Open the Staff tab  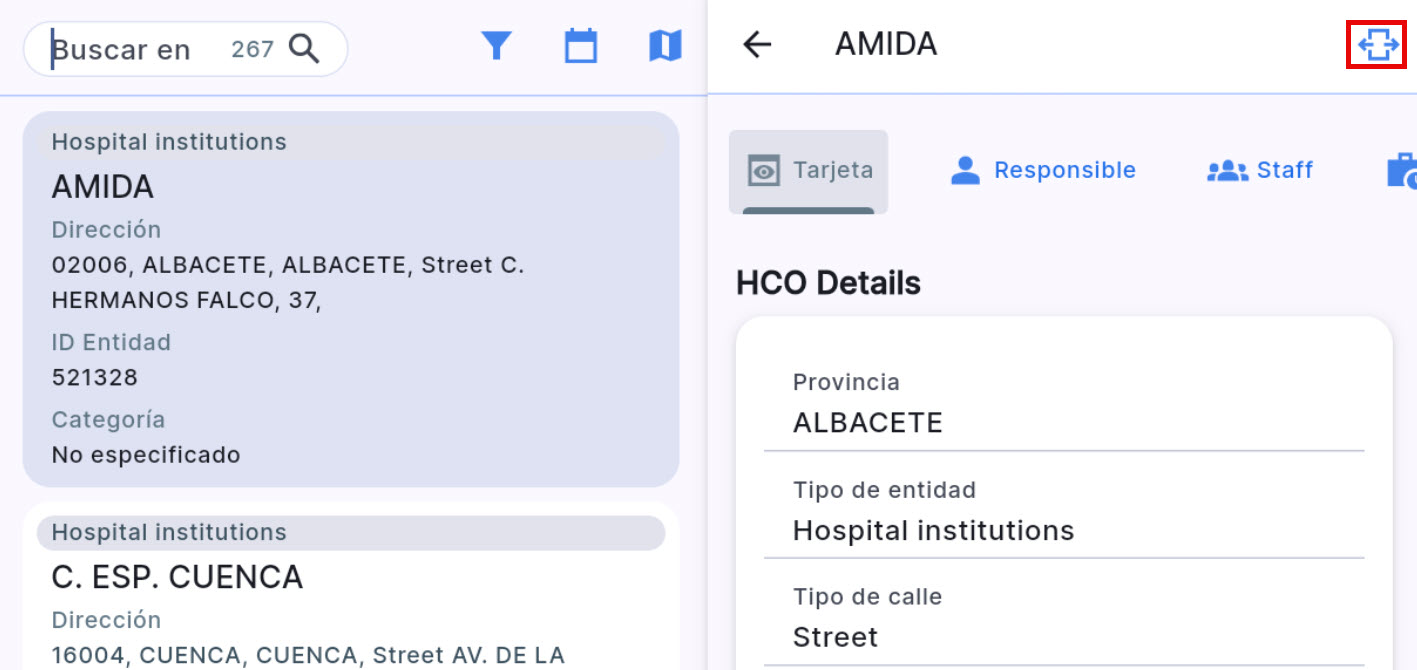1284,170
